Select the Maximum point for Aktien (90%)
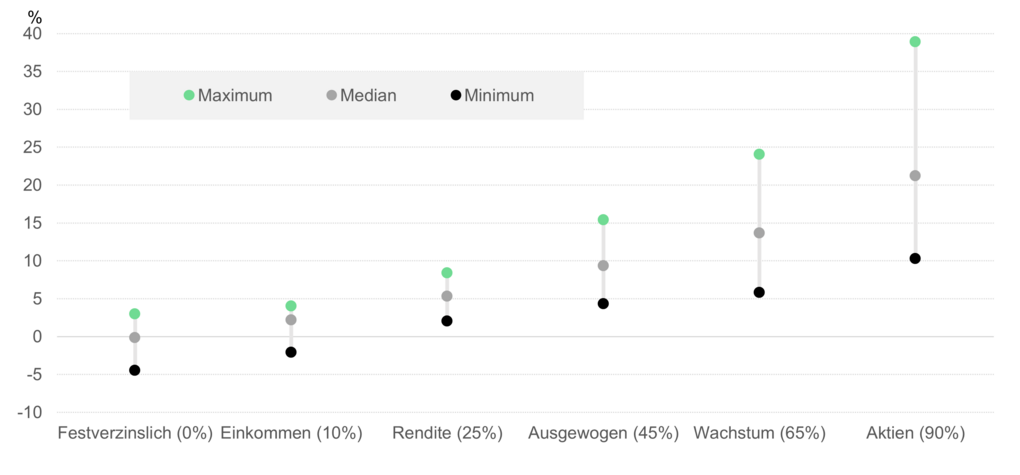The width and height of the screenshot is (1020, 475). click(x=915, y=42)
